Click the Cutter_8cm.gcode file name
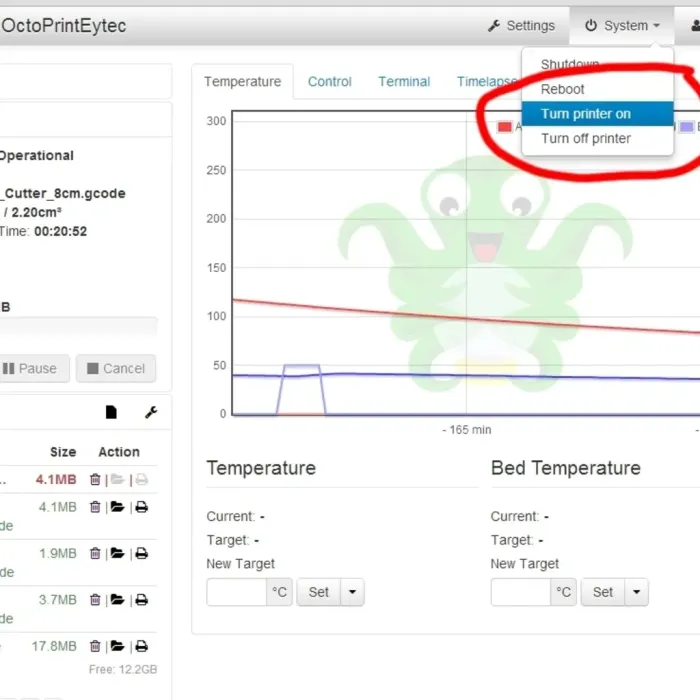700x700 pixels. tap(63, 193)
